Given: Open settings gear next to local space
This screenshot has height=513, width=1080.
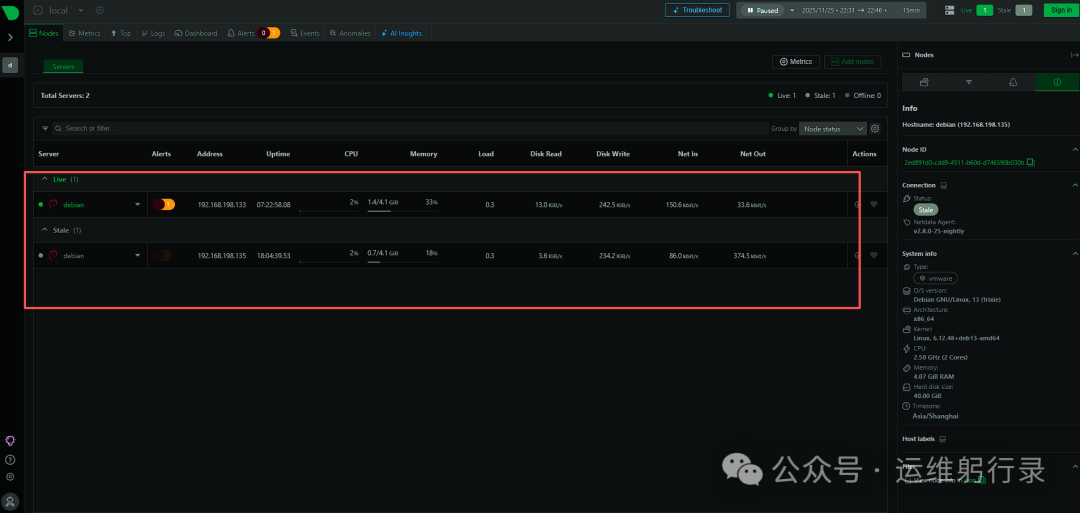Looking at the screenshot, I should click(99, 10).
